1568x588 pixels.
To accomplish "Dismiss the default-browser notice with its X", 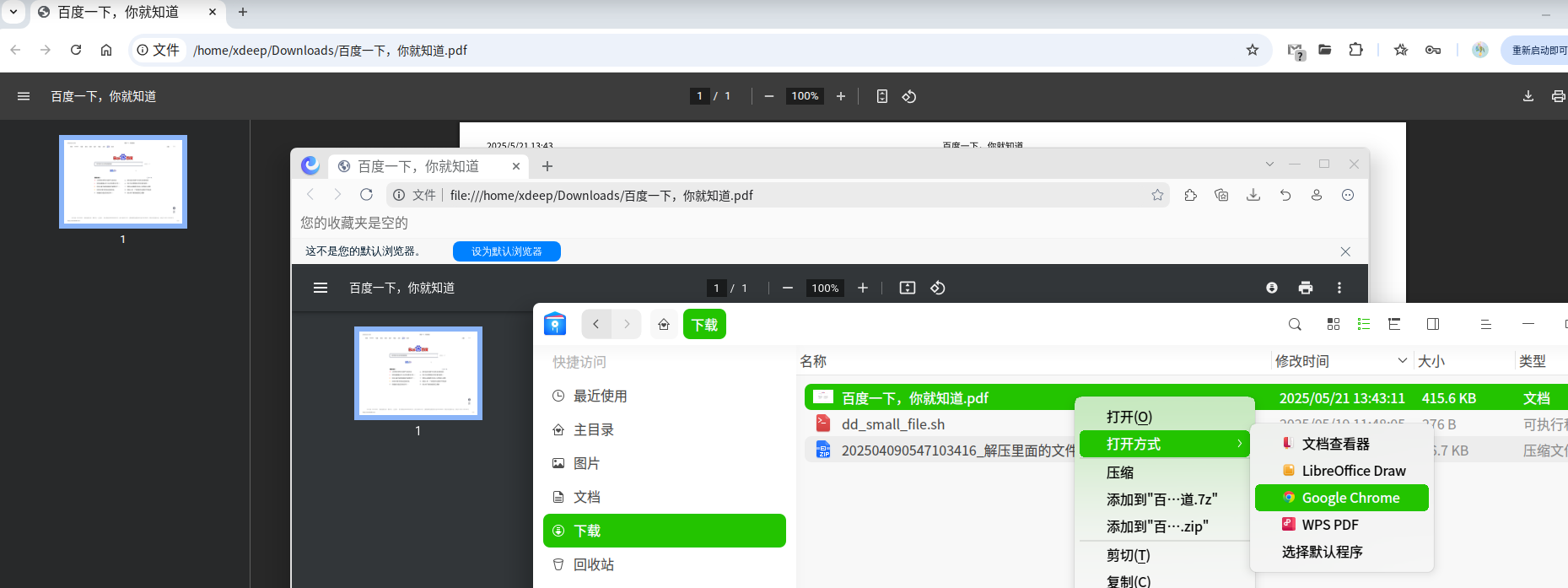I will pos(1345,251).
